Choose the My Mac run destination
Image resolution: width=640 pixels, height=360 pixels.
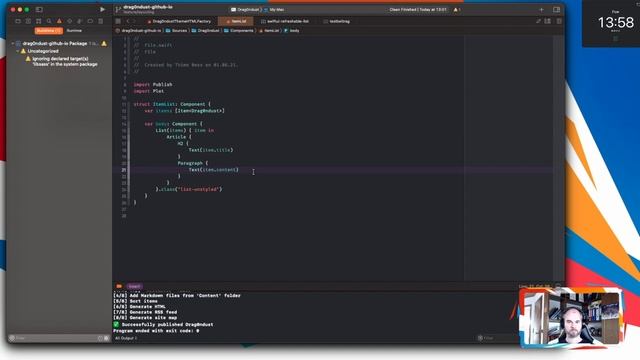274,9
